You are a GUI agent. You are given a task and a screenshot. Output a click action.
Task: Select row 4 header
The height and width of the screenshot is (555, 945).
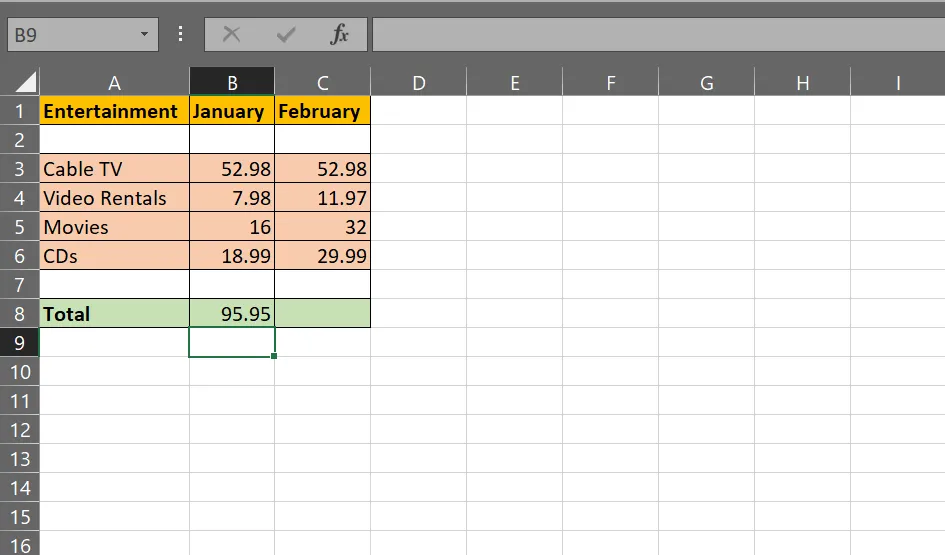pos(19,198)
